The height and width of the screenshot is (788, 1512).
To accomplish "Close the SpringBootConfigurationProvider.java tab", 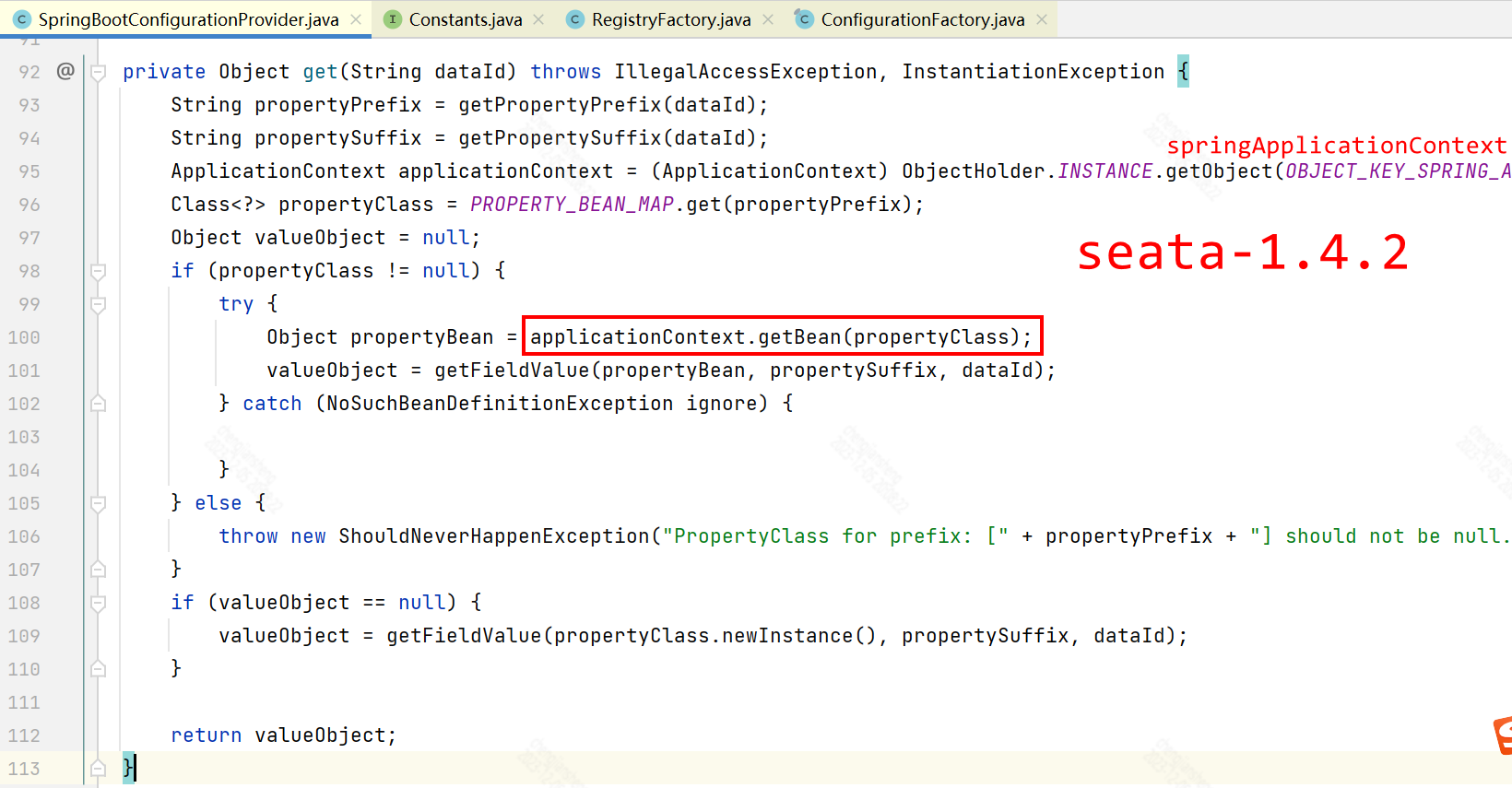I will click(356, 19).
